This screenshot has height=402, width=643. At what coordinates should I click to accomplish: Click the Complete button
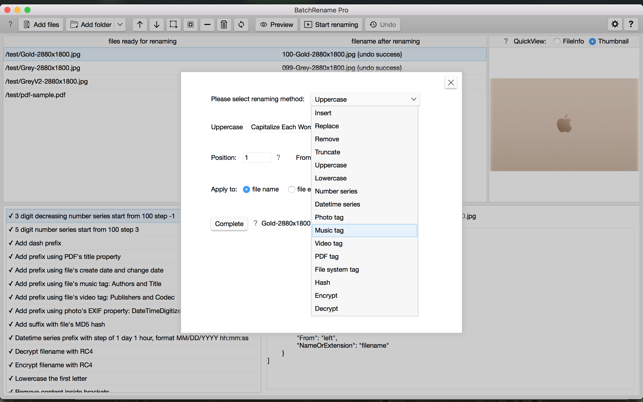[x=229, y=224]
